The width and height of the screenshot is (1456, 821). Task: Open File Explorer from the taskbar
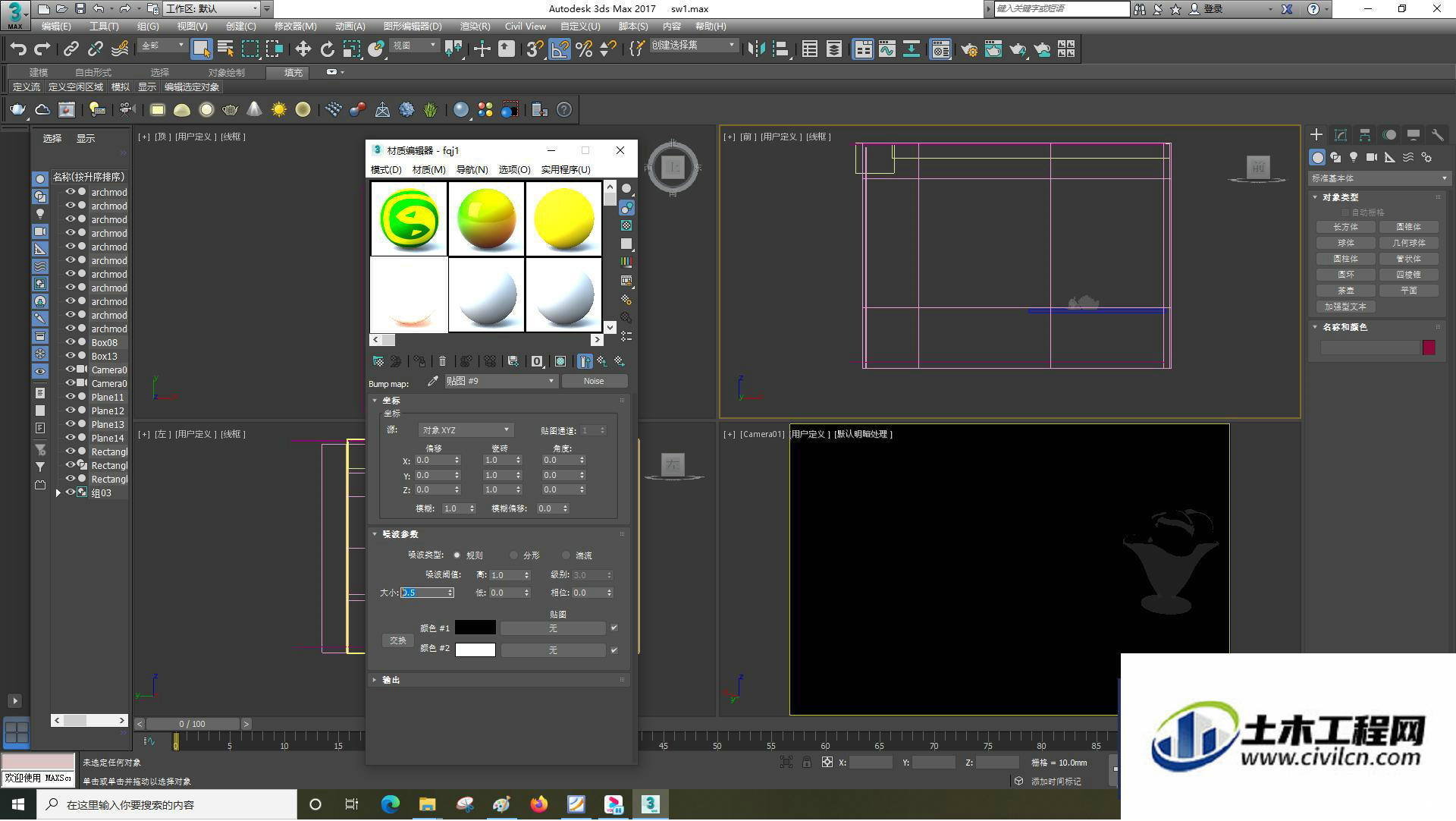tap(428, 804)
